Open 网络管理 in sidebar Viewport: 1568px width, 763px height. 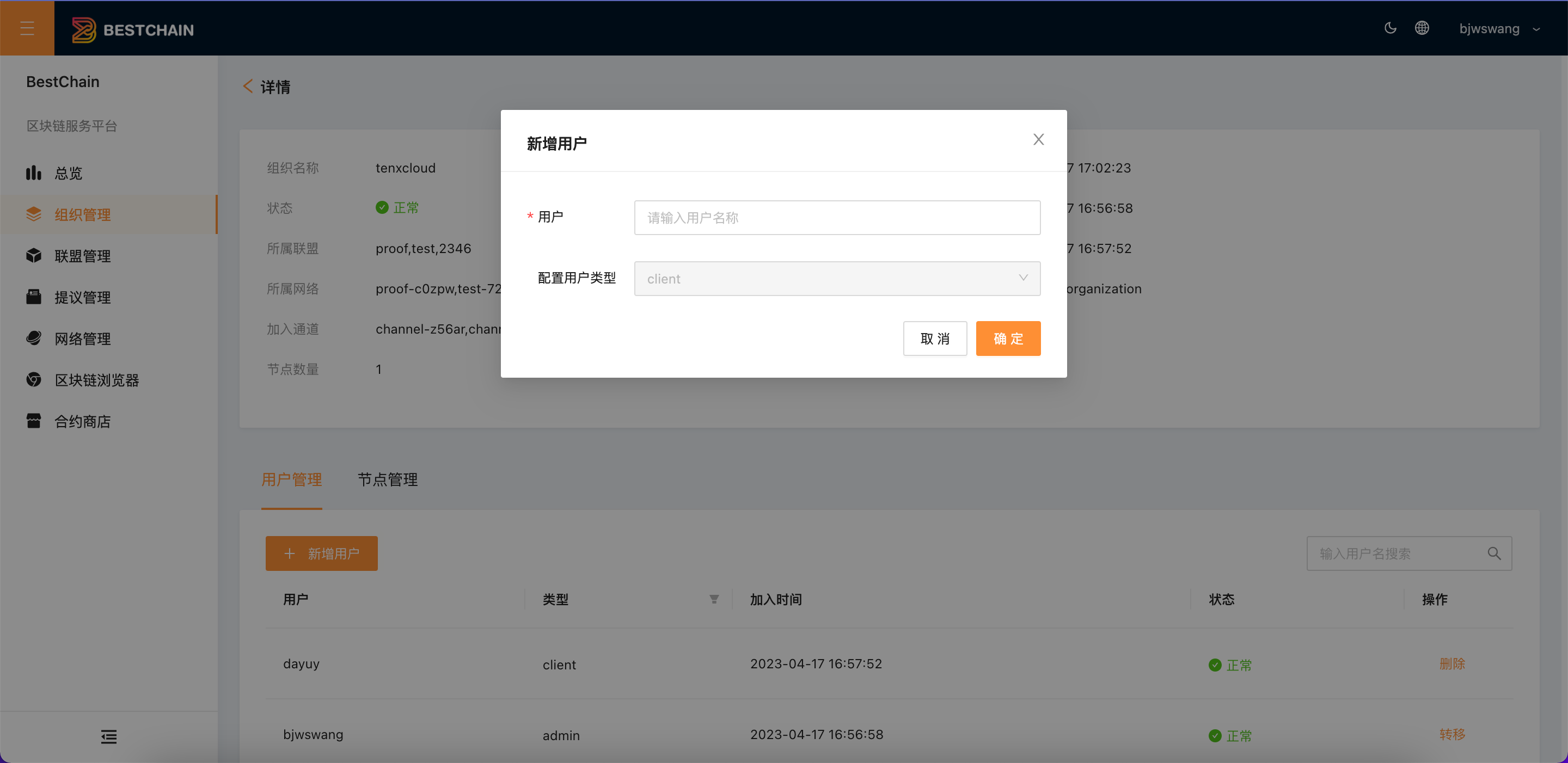click(109, 339)
